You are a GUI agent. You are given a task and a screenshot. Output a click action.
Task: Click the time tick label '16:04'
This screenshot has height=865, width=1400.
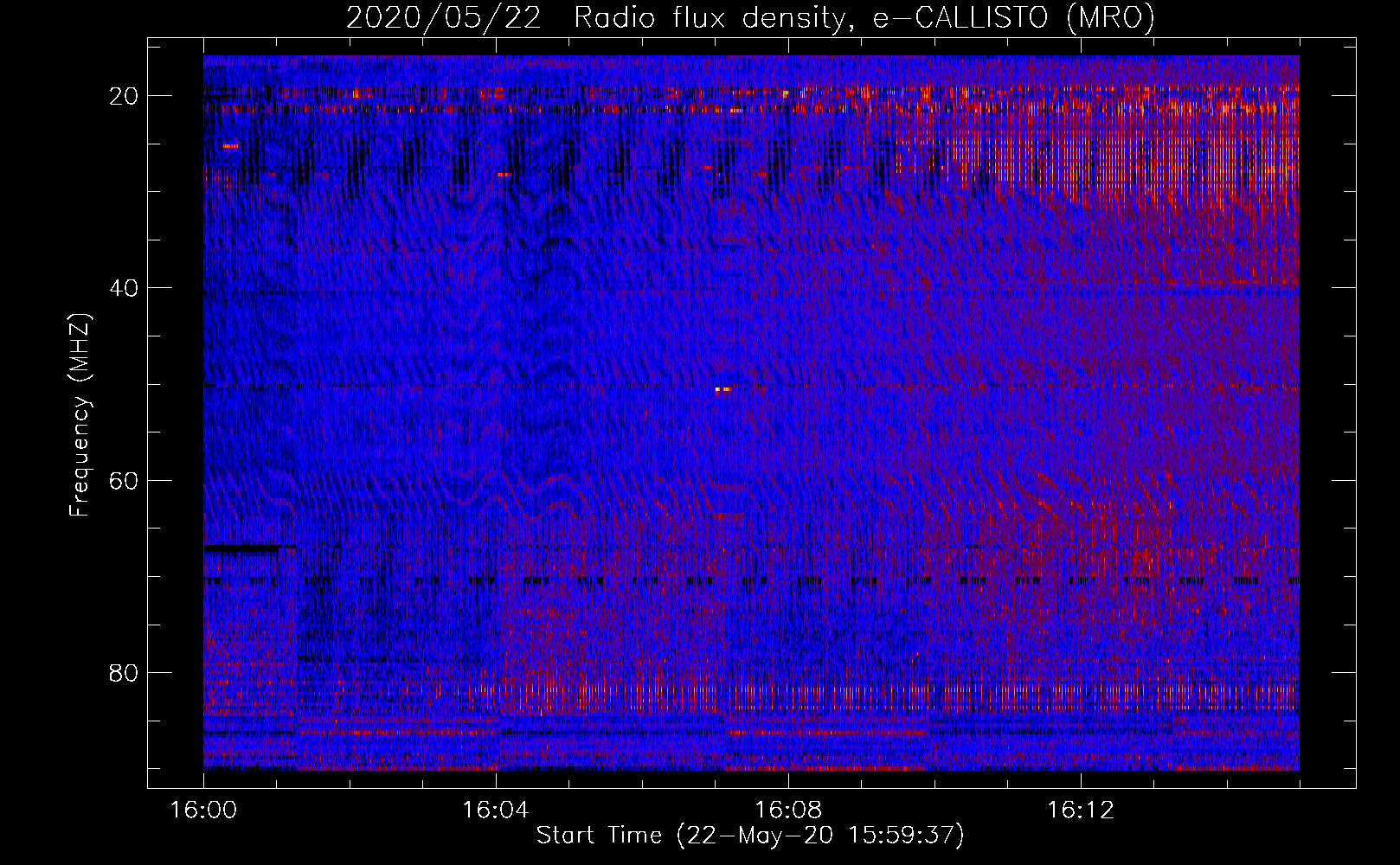(x=496, y=811)
